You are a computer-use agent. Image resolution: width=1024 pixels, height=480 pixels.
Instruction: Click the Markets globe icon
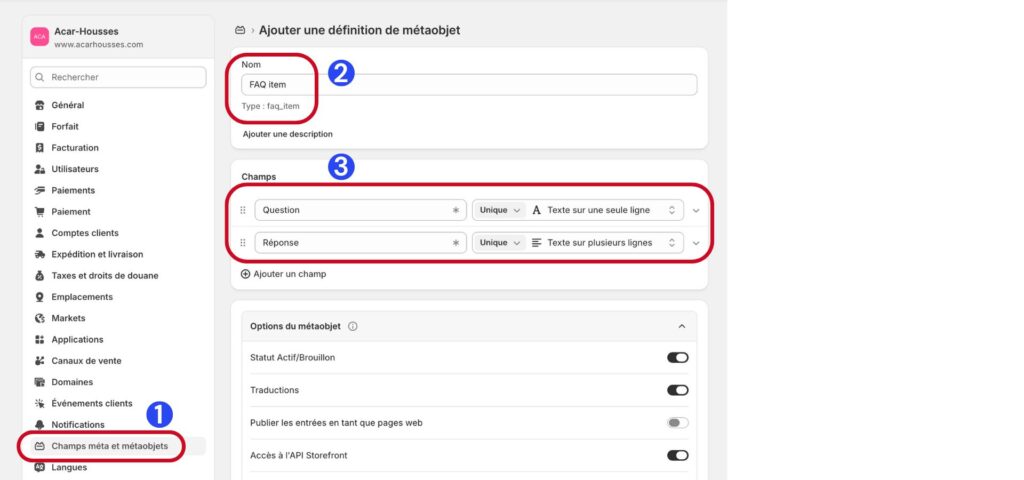39,318
